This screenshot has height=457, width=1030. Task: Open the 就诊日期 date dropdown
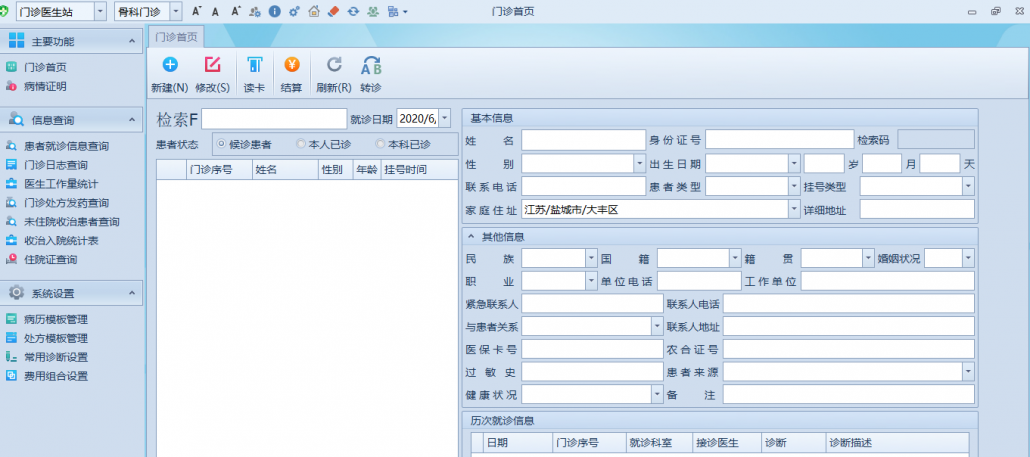[444, 118]
